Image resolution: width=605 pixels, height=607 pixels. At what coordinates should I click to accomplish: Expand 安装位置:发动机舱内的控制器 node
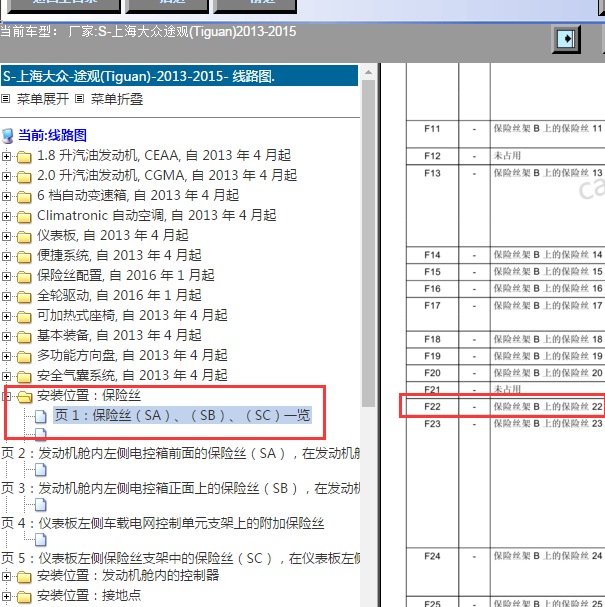click(x=6, y=576)
